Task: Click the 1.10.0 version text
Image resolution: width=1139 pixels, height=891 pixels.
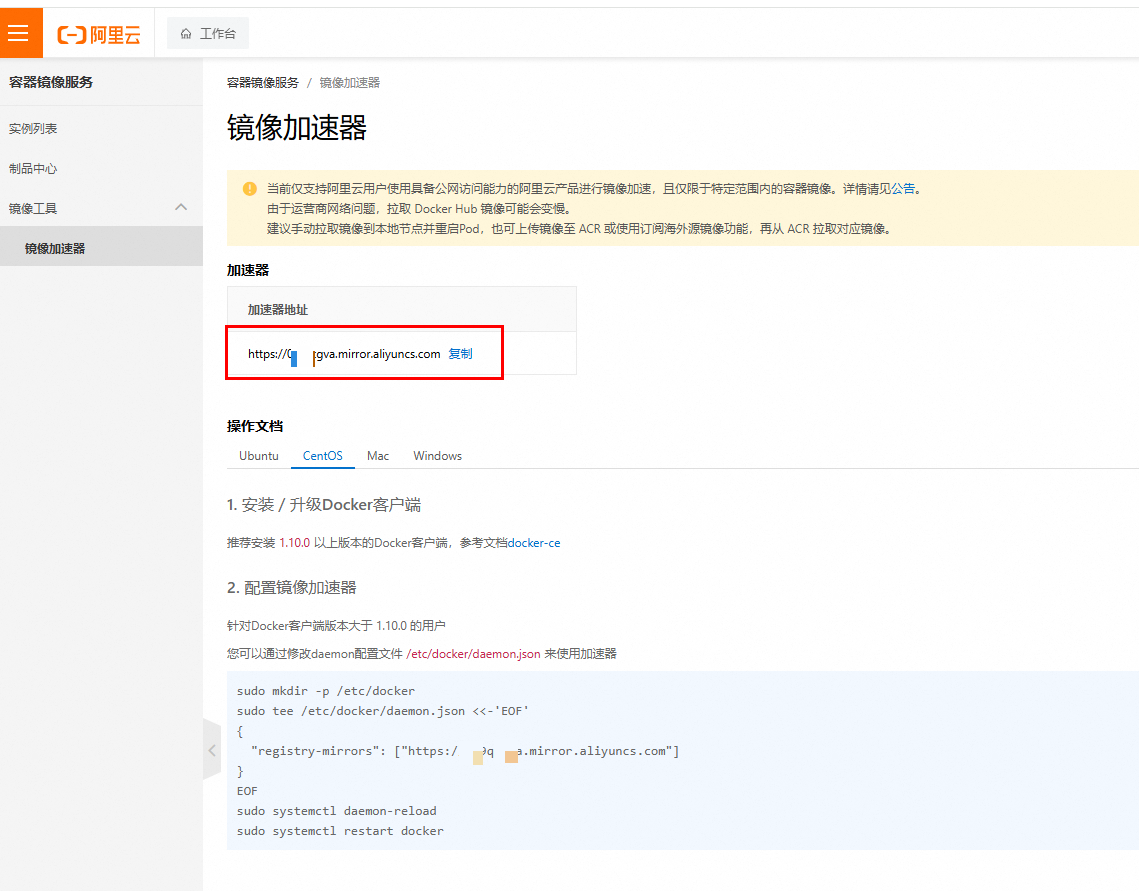Action: [294, 542]
